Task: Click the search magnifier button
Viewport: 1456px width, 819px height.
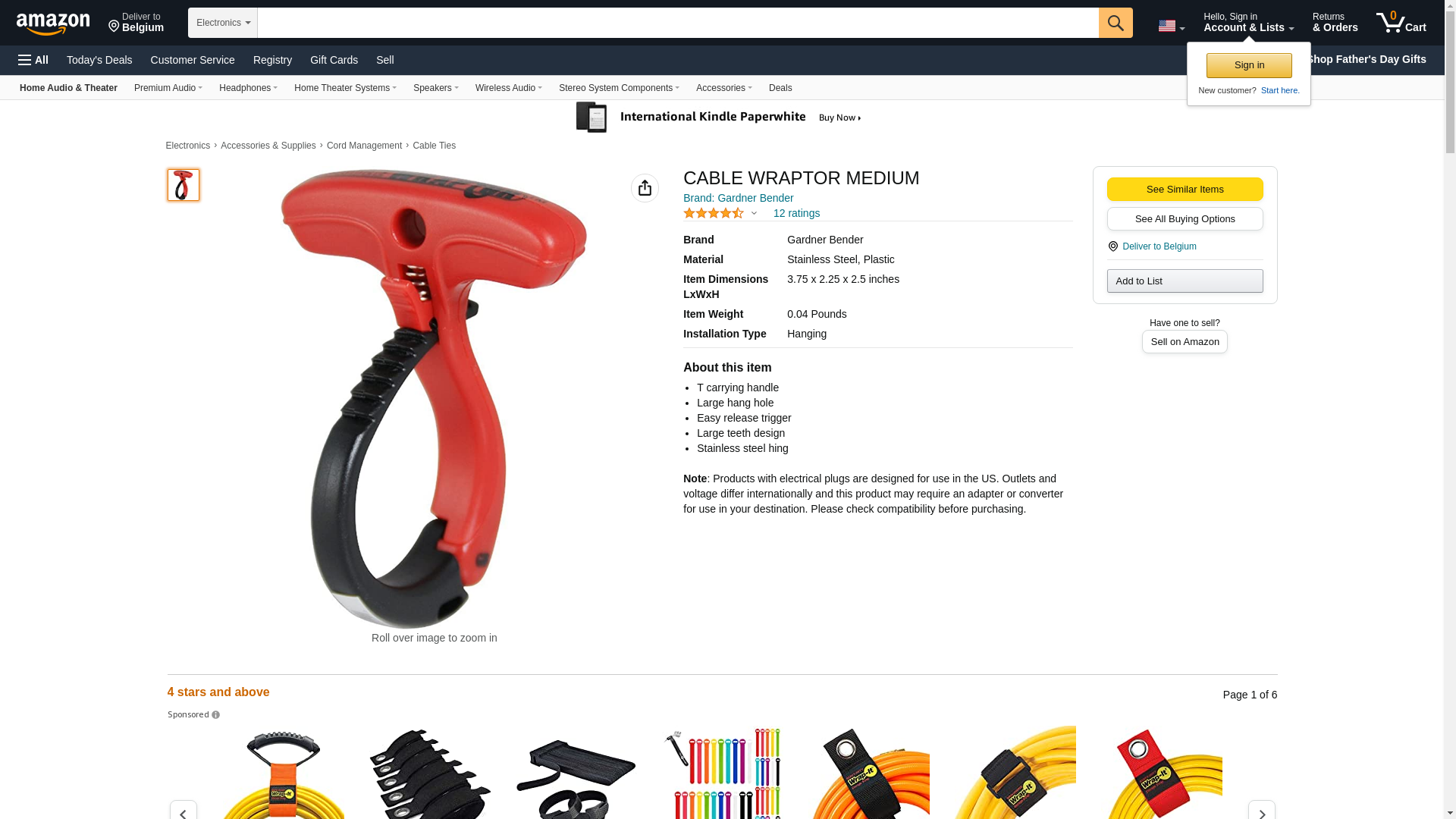Action: click(1116, 23)
